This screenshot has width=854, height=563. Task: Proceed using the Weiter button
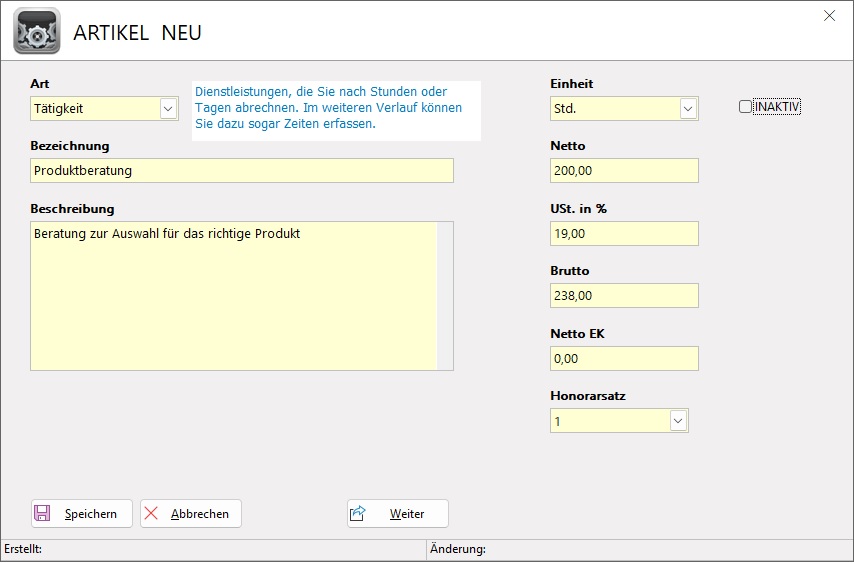(x=398, y=514)
